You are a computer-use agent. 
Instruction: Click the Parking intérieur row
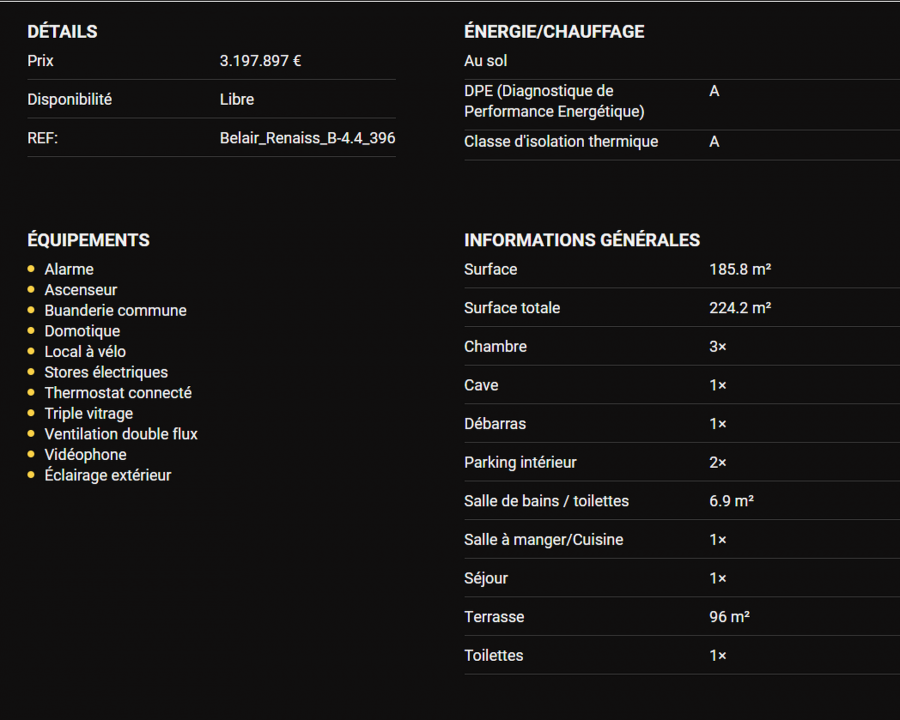[x=520, y=462]
